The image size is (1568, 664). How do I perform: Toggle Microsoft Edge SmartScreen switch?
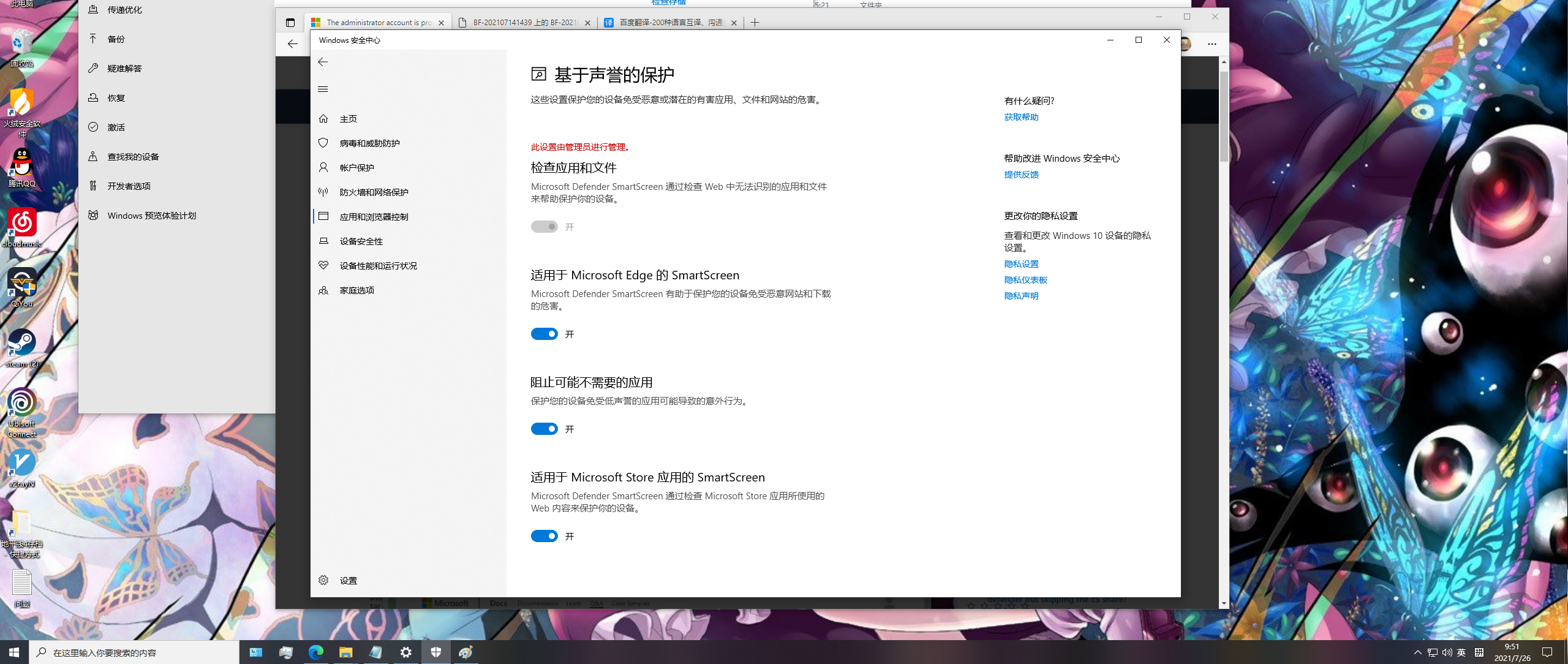coord(544,334)
